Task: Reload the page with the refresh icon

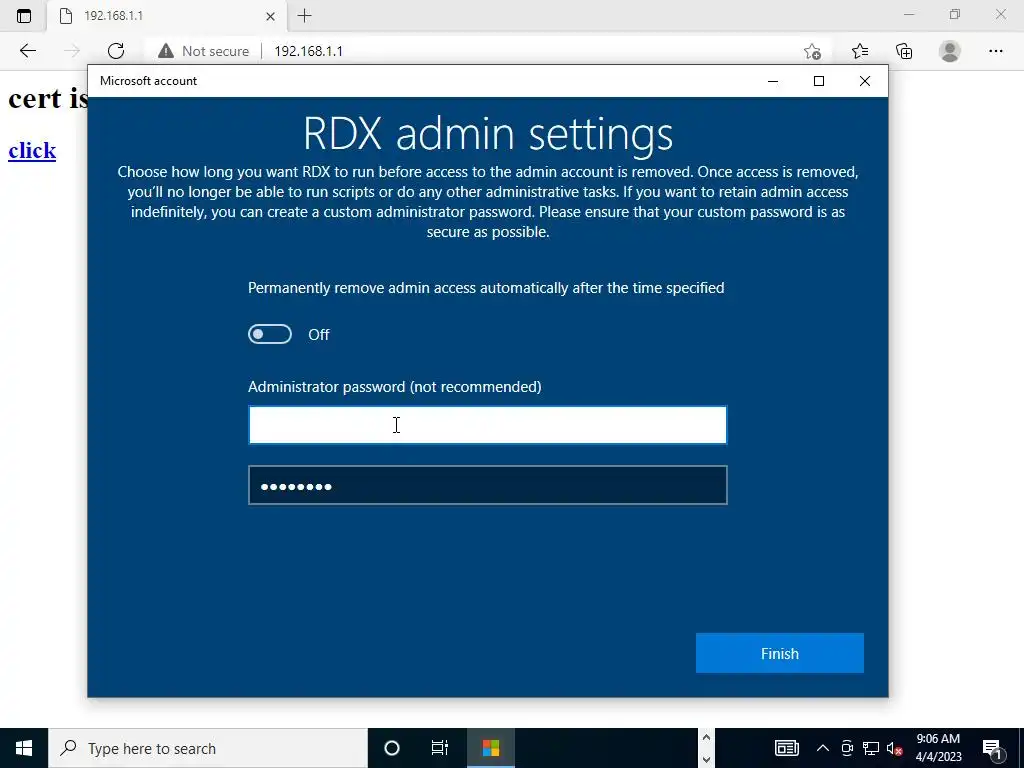Action: [116, 51]
